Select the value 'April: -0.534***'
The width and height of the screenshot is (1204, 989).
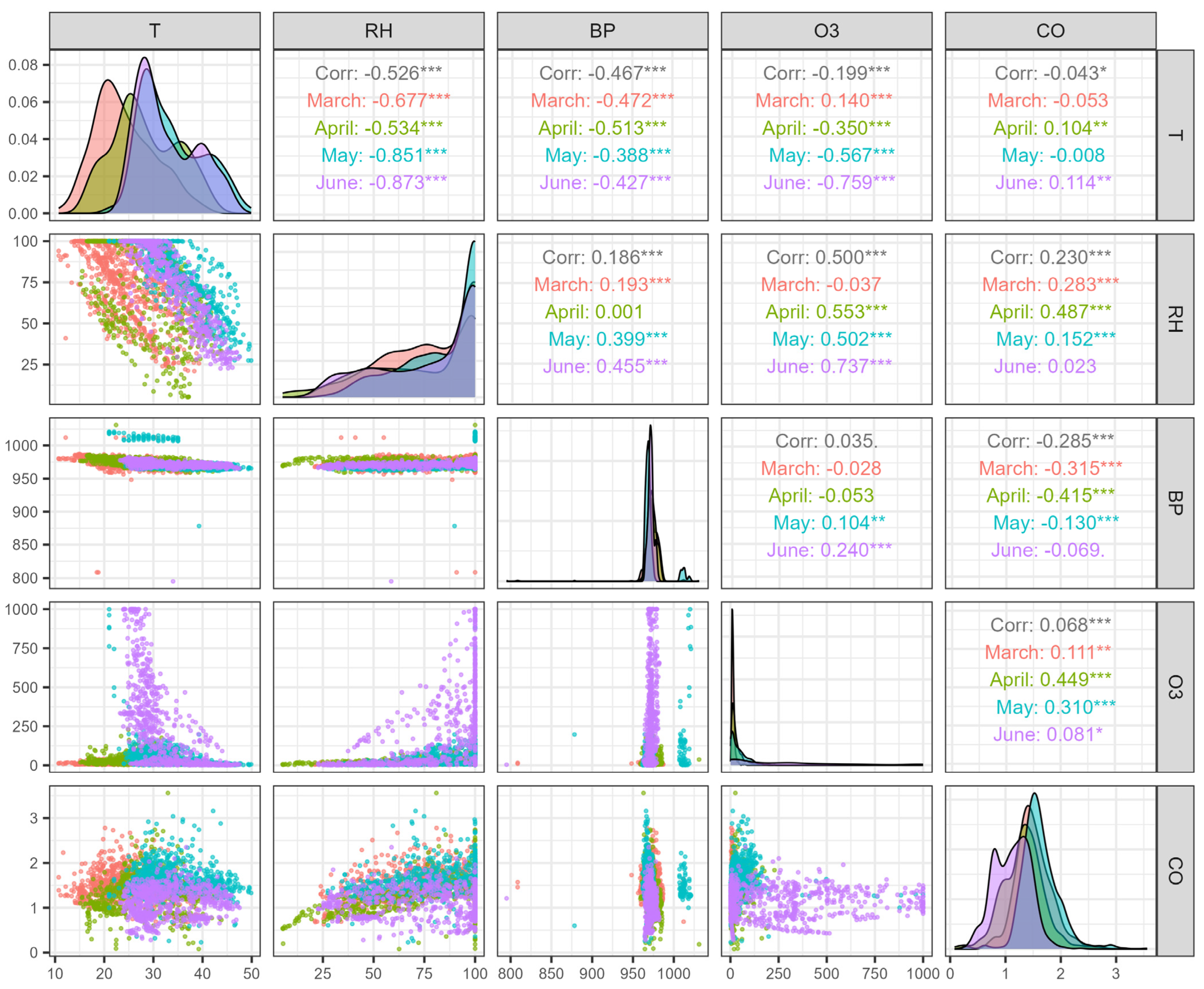[379, 128]
